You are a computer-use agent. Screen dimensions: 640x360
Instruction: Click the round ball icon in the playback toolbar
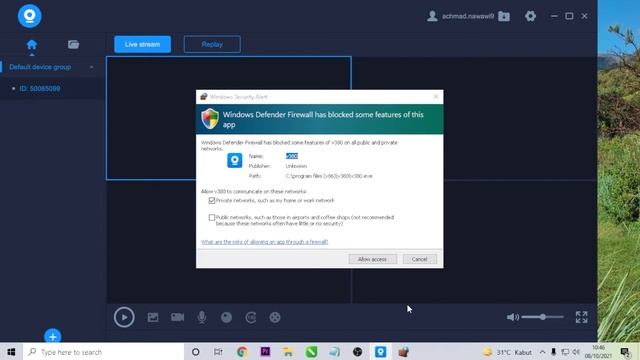tap(226, 317)
